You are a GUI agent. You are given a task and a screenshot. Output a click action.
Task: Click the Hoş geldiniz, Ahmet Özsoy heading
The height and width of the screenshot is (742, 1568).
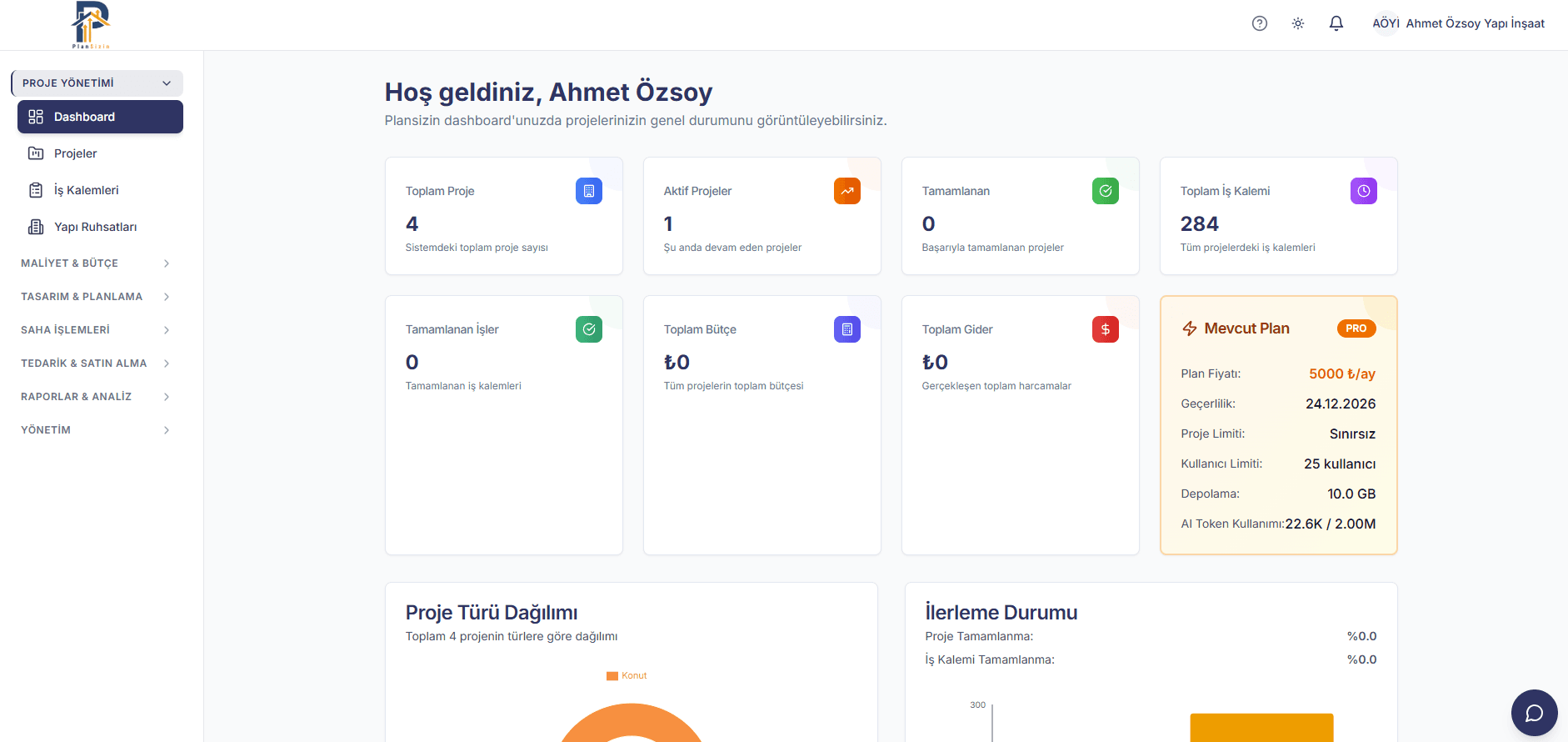(548, 92)
